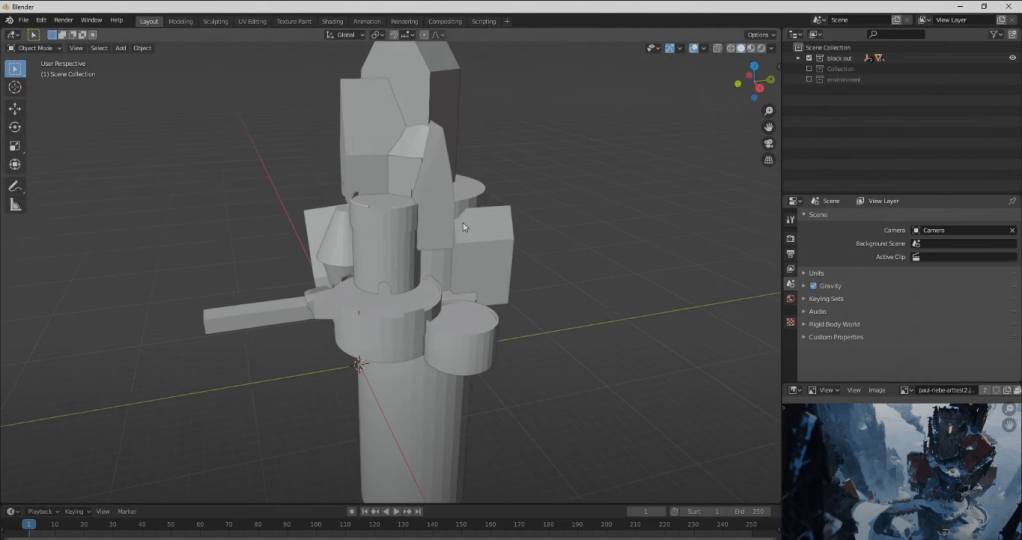Select the Move tool in the toolbar
Image resolution: width=1022 pixels, height=540 pixels.
(15, 108)
